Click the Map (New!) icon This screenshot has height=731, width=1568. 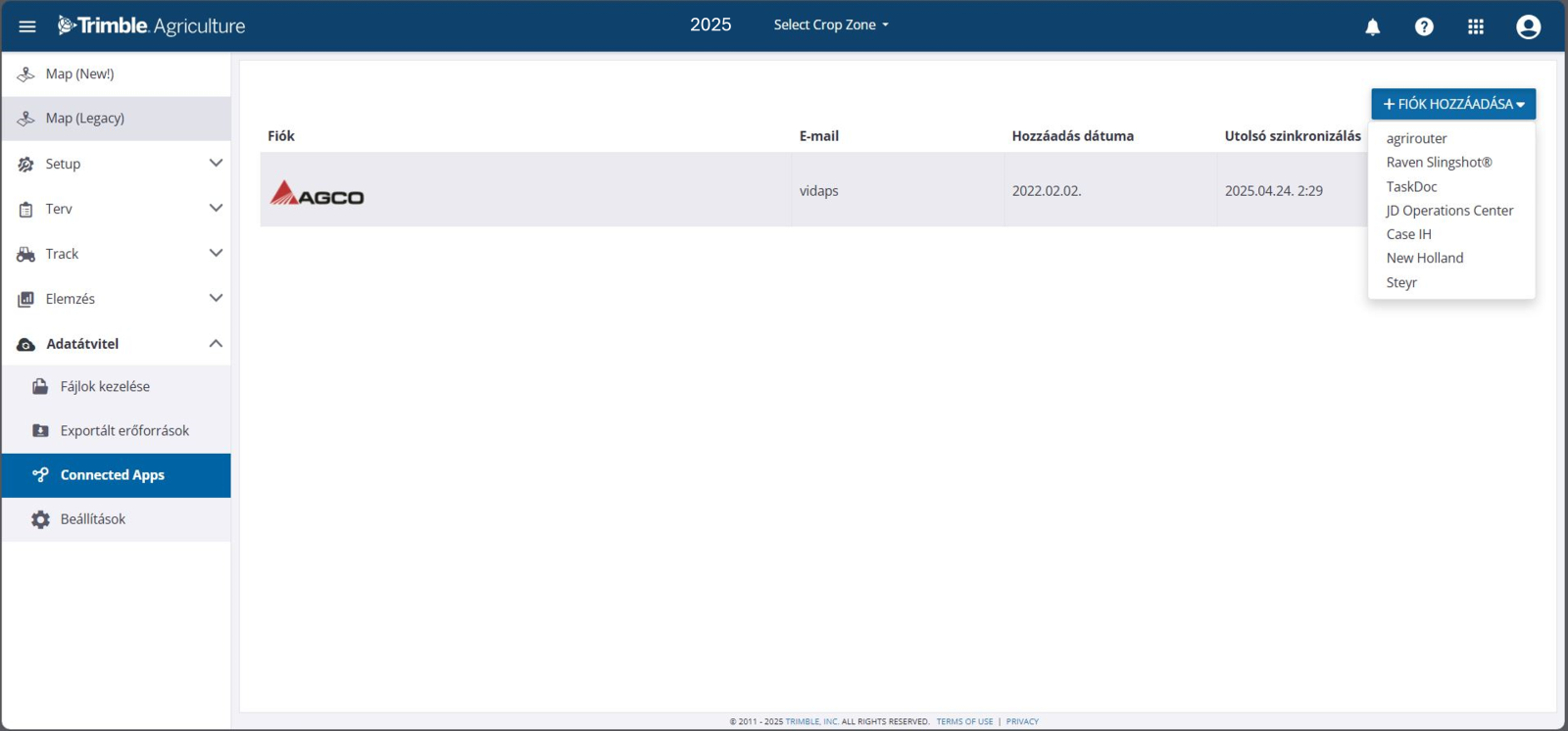pyautogui.click(x=26, y=74)
